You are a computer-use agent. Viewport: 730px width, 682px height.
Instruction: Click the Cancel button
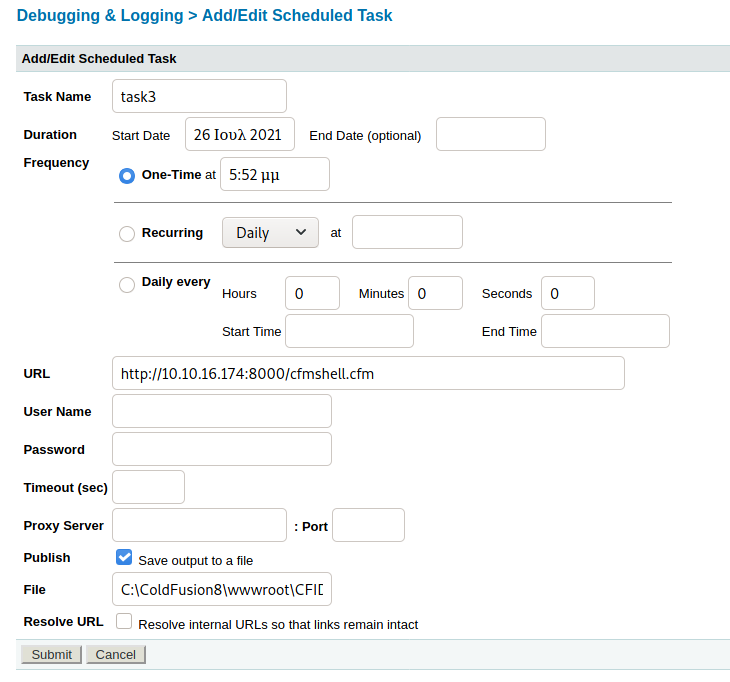click(x=116, y=654)
